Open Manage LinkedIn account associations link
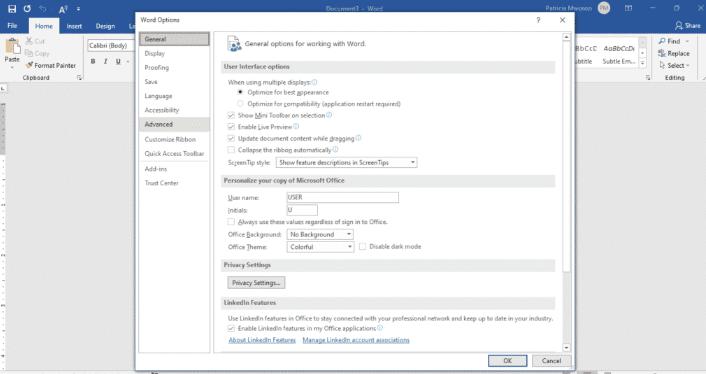This screenshot has width=706, height=374. click(x=356, y=340)
